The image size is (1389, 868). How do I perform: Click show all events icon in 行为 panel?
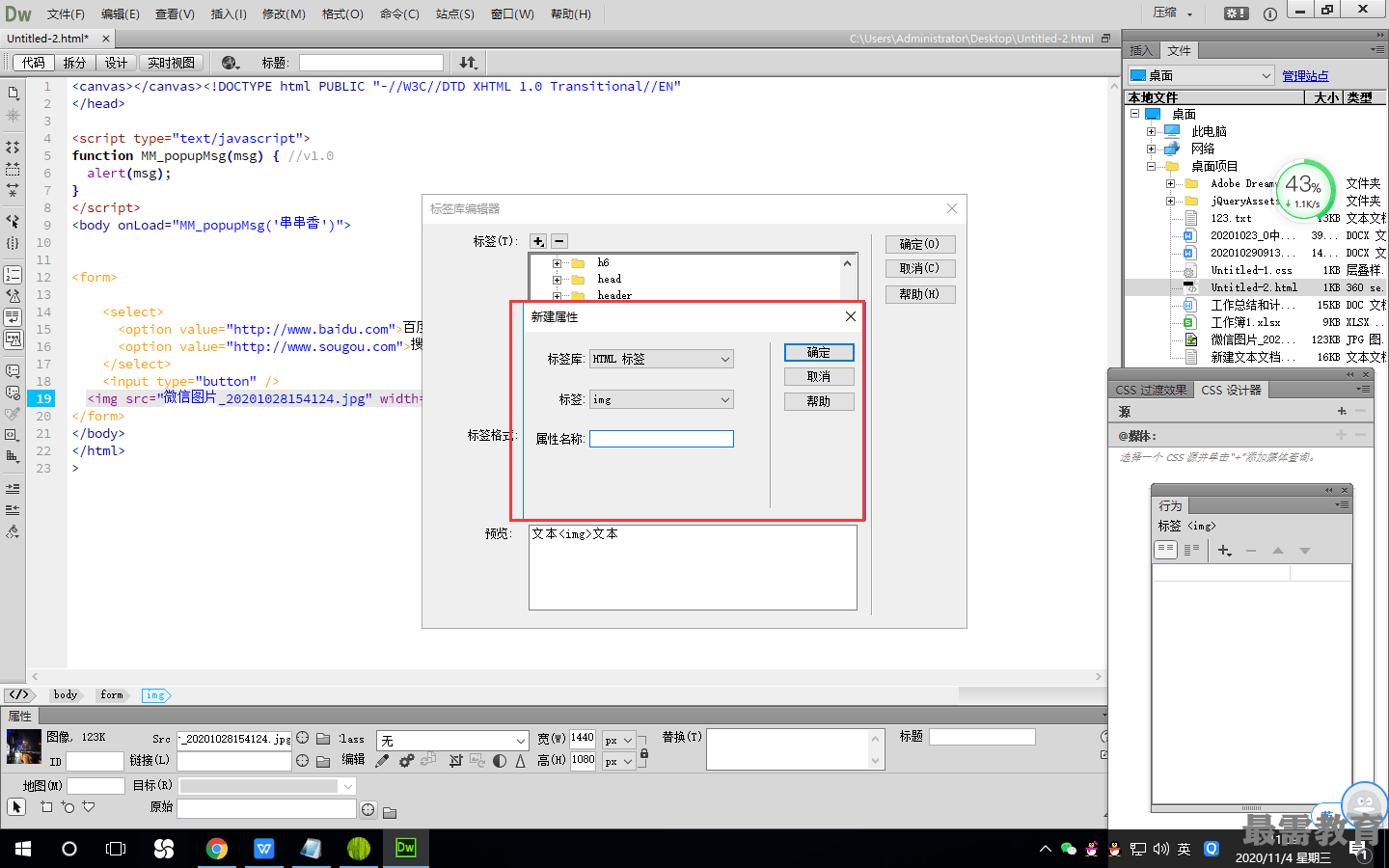click(1191, 550)
